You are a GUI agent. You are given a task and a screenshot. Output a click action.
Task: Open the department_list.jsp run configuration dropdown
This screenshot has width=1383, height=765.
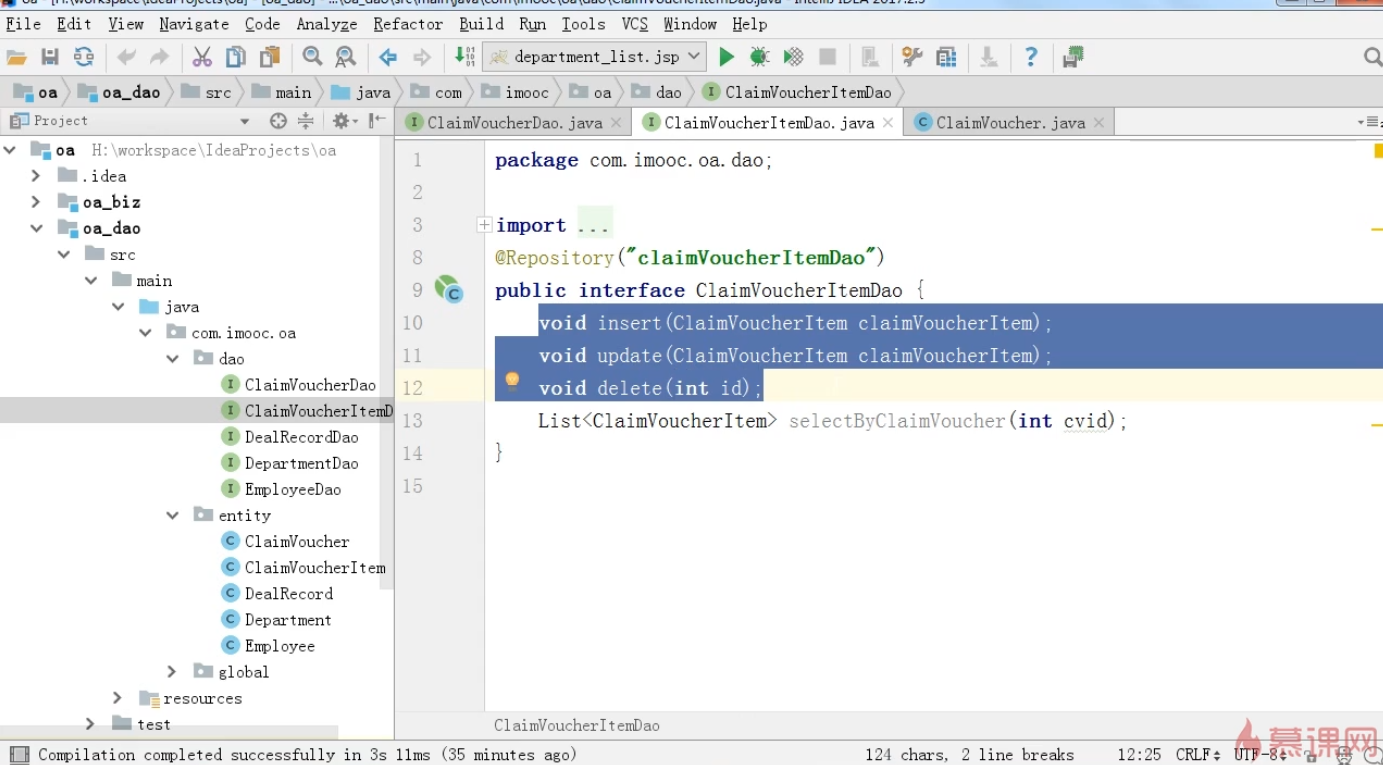click(594, 57)
